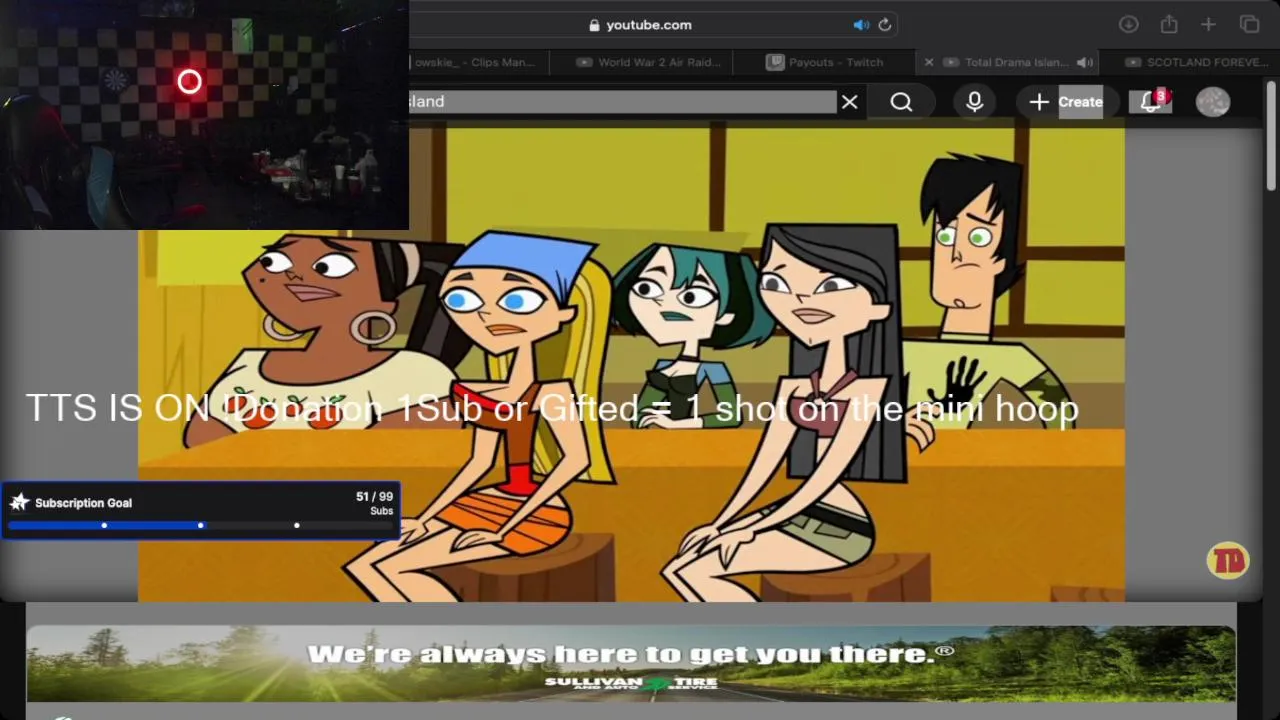Open the YouTube account avatar menu

[1213, 102]
